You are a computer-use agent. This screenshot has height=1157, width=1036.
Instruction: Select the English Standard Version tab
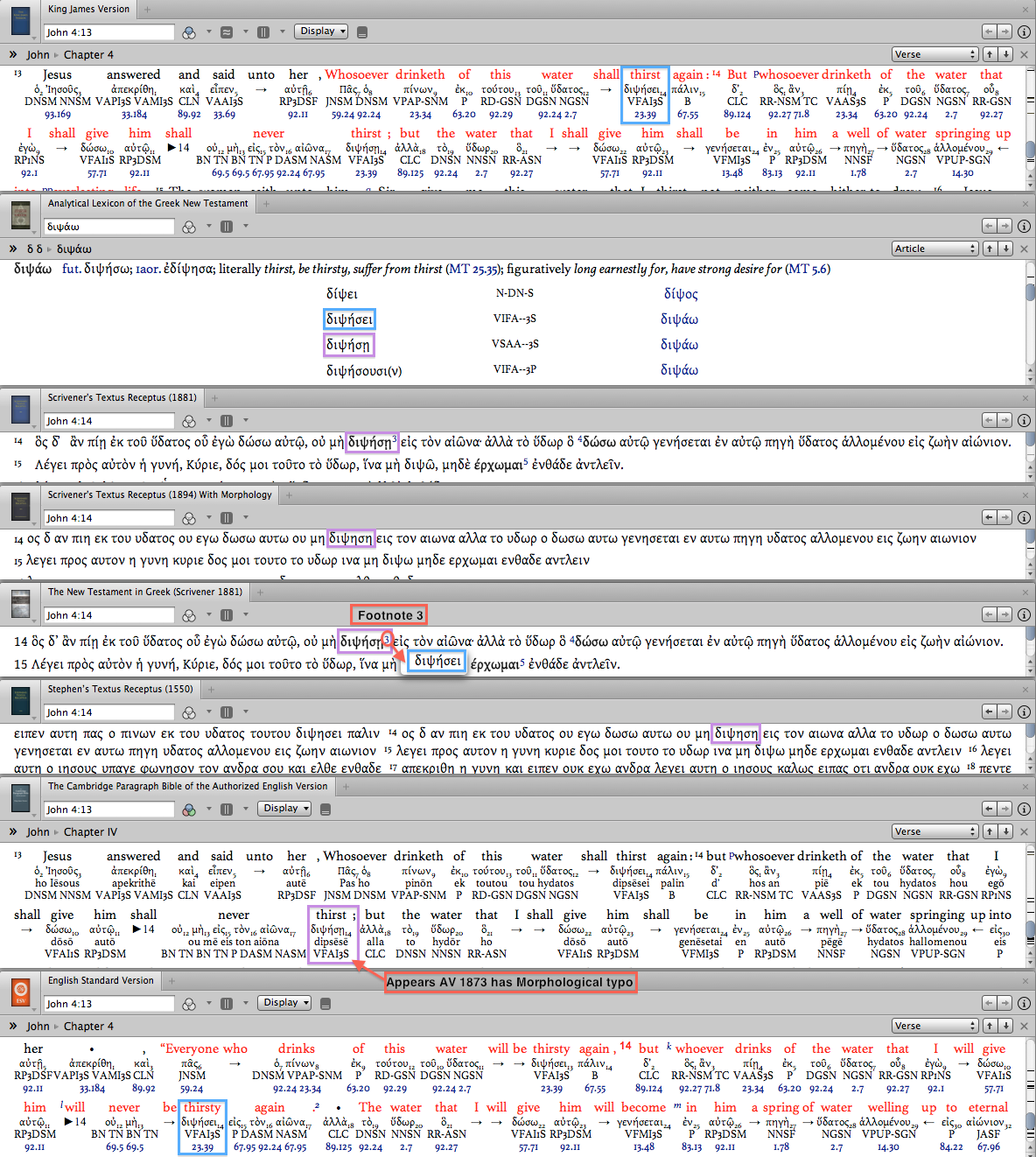[101, 980]
